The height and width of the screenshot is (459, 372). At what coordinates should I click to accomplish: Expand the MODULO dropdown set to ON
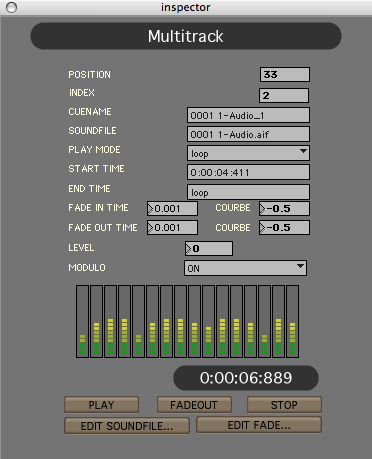point(245,268)
